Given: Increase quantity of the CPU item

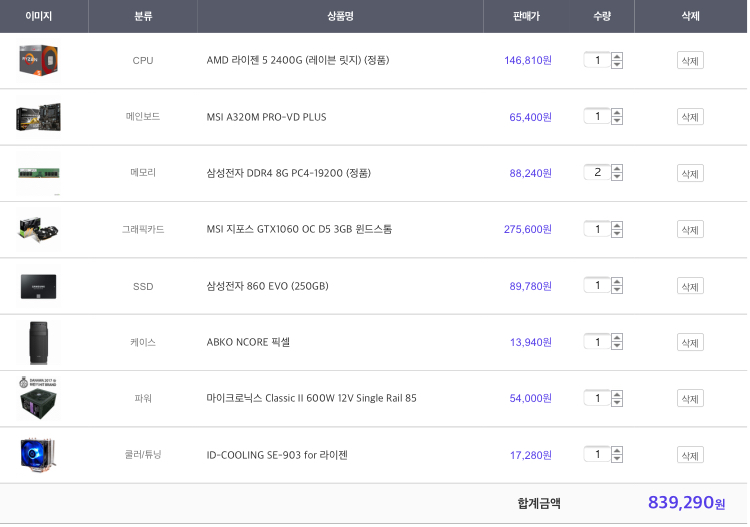Looking at the screenshot, I should [x=617, y=56].
